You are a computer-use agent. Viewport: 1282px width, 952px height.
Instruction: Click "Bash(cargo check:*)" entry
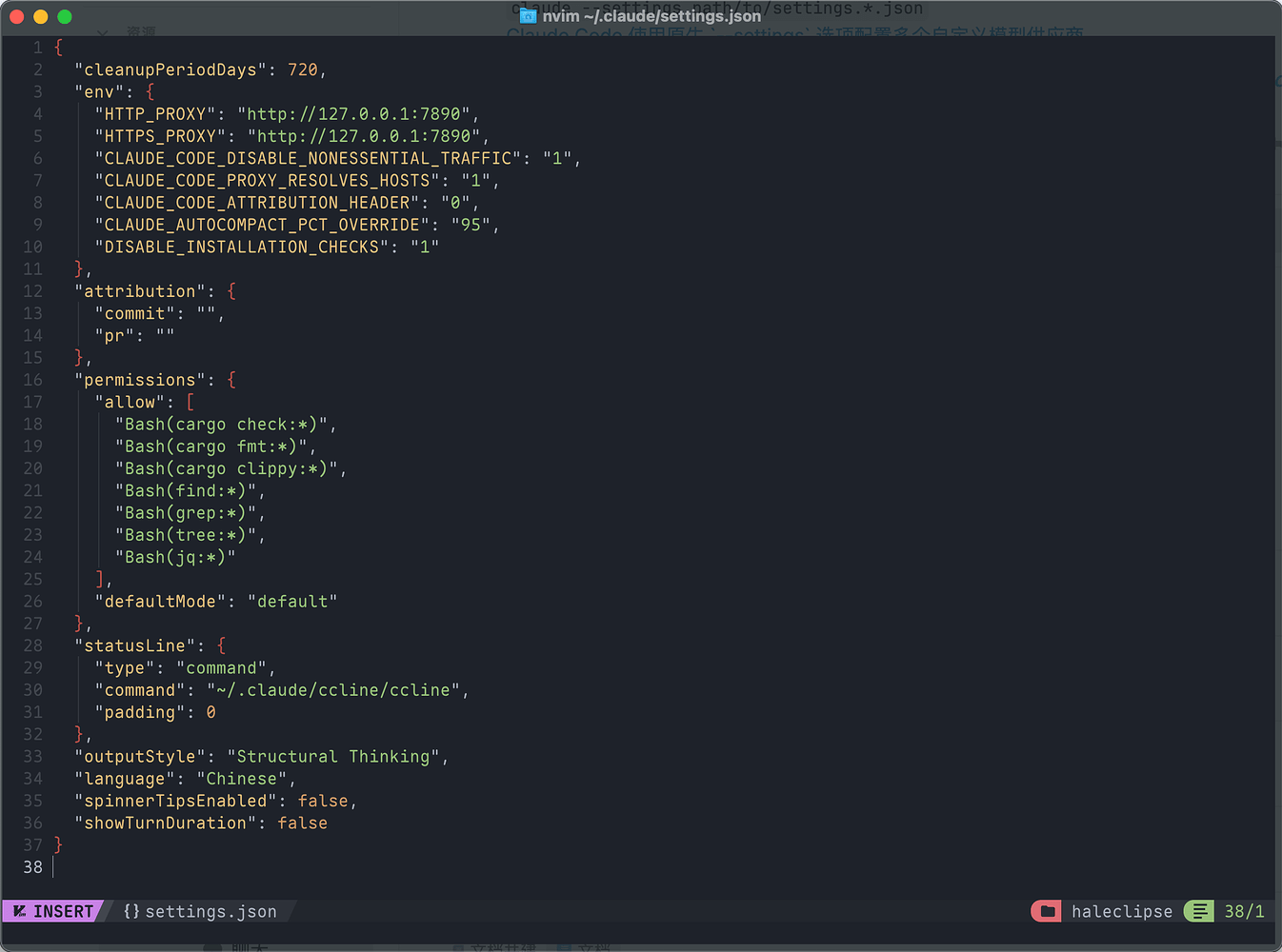[x=221, y=425]
